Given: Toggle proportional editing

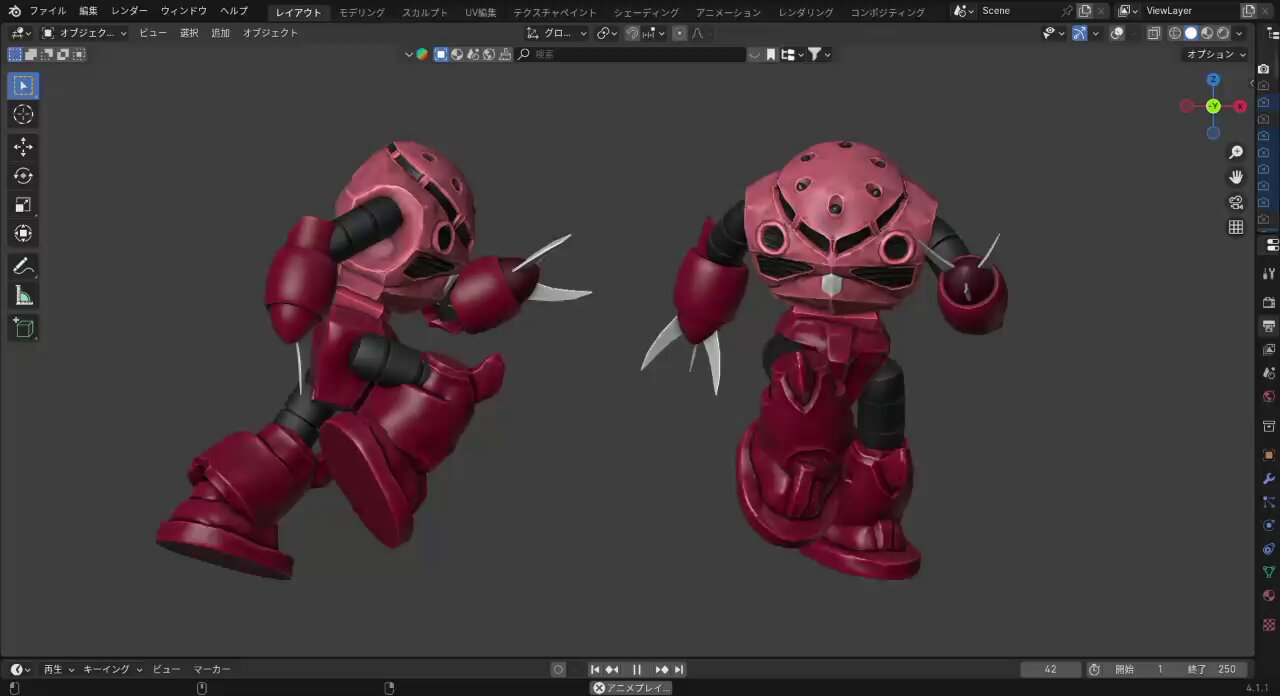Looking at the screenshot, I should point(679,33).
